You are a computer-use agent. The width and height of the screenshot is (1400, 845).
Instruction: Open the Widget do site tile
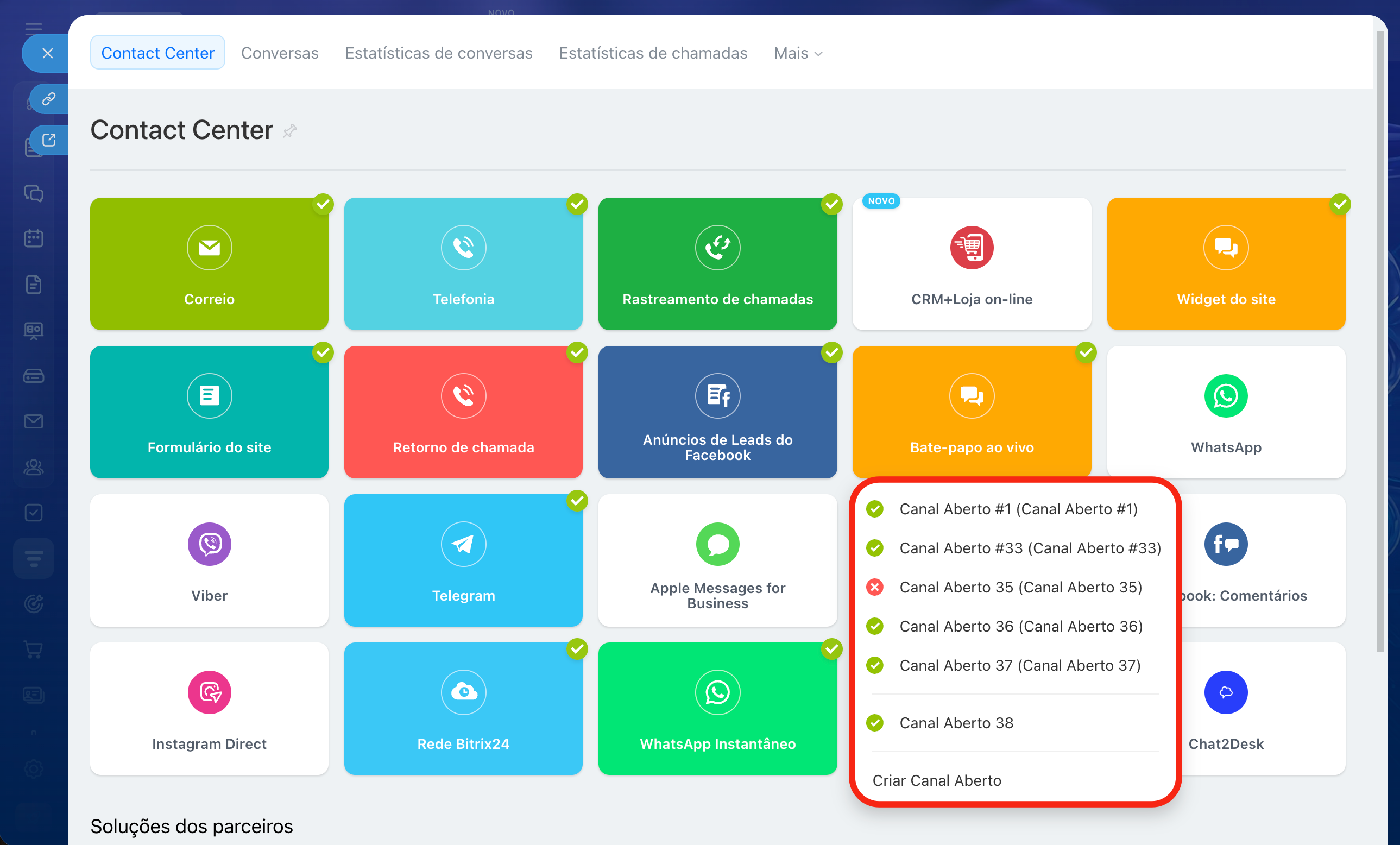tap(1226, 264)
